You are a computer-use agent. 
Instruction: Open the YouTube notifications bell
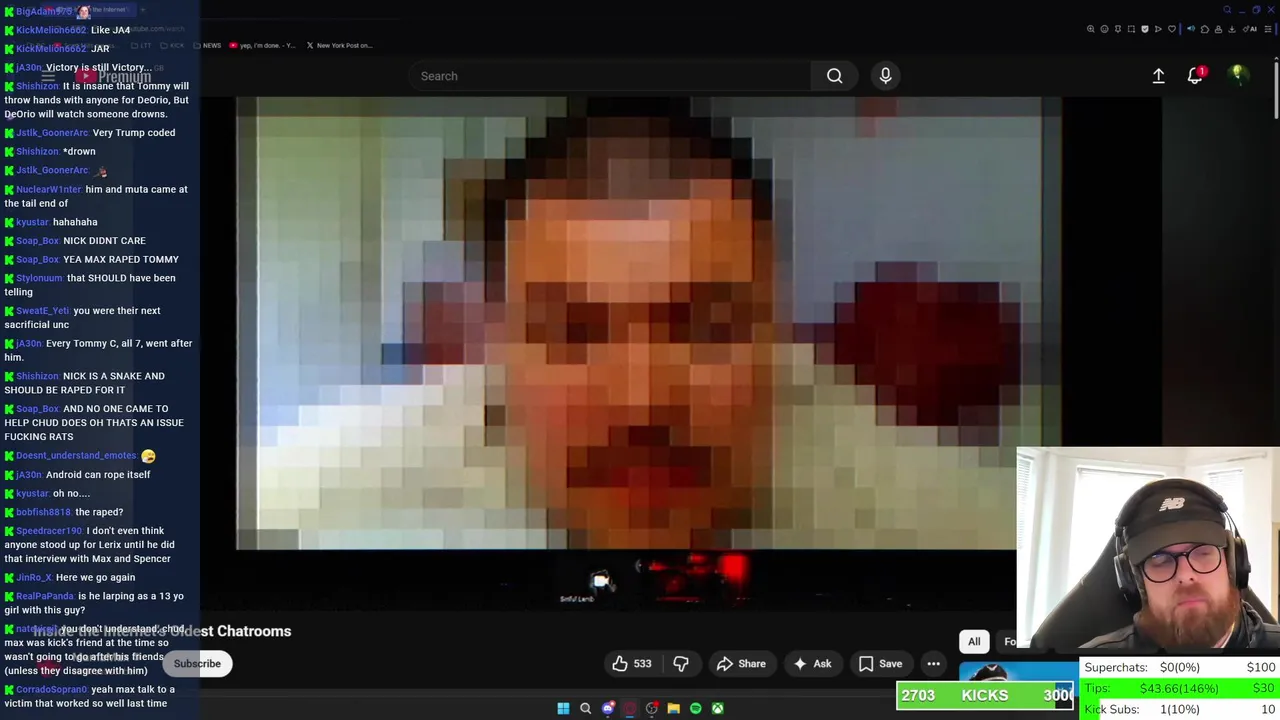tap(1195, 76)
